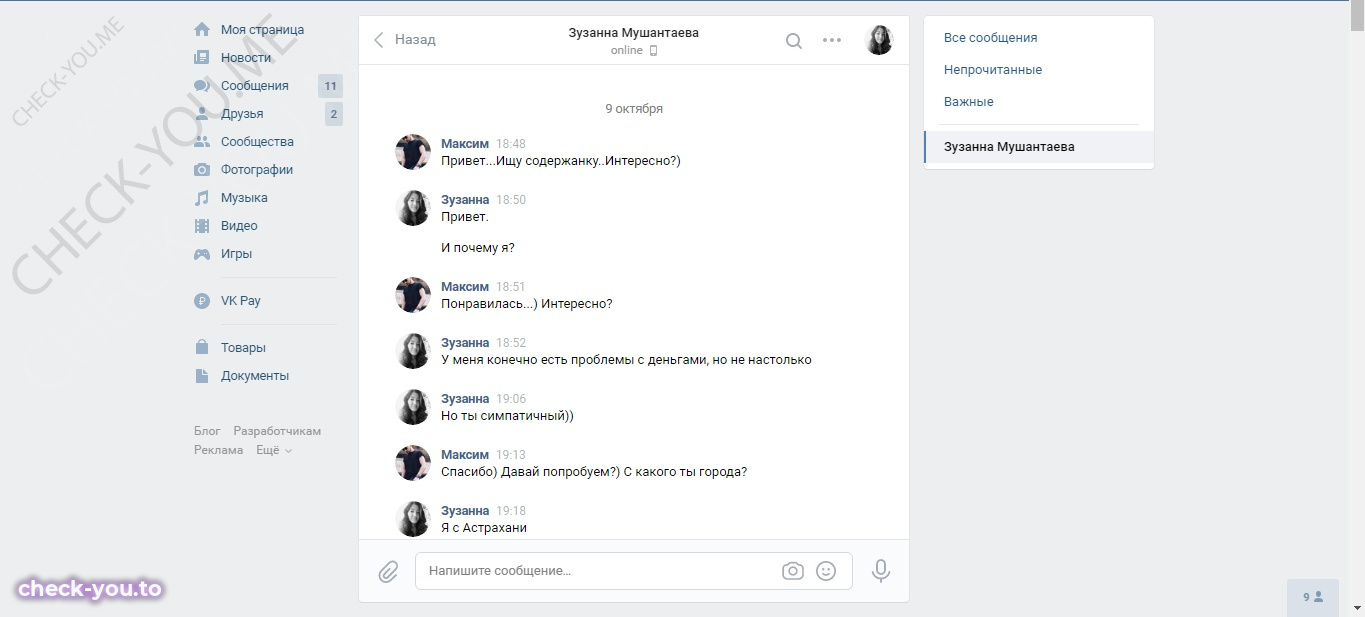Open VK Pay label in sidebar
1365x617 pixels.
click(241, 301)
